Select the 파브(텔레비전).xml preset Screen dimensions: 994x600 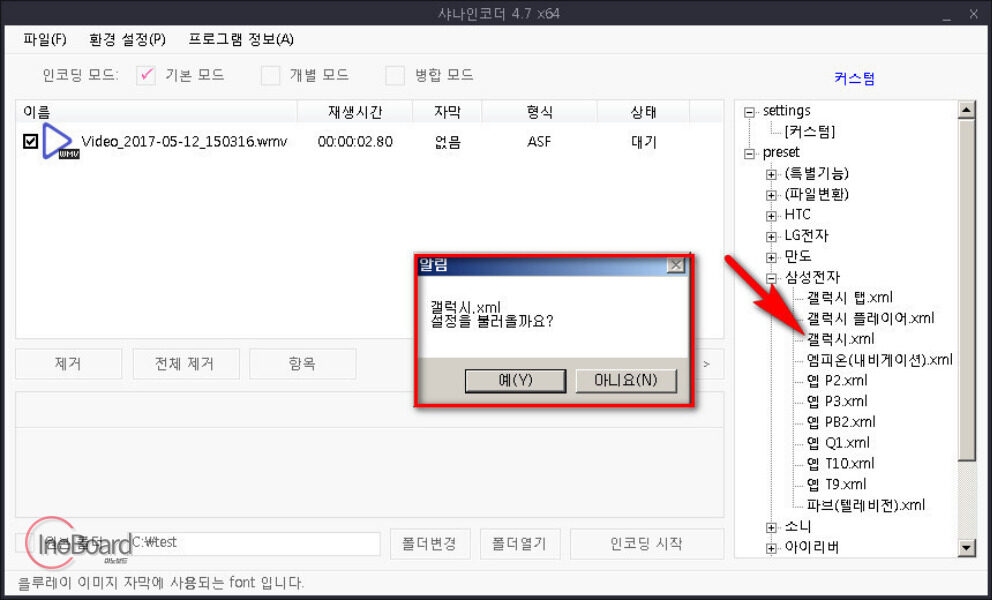point(865,505)
